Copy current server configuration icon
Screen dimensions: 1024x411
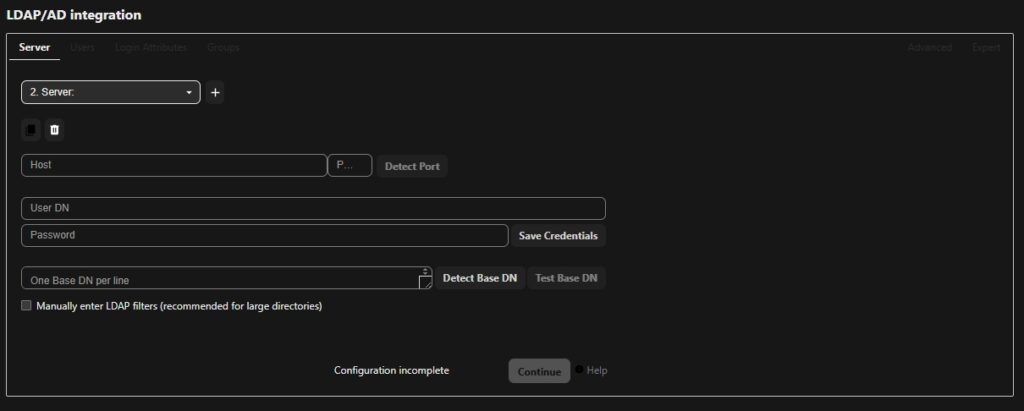pyautogui.click(x=31, y=130)
